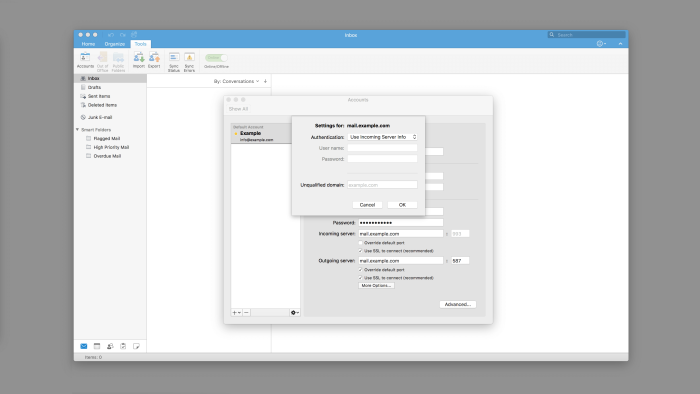Open the Authentication dropdown
700x394 pixels.
tap(383, 137)
